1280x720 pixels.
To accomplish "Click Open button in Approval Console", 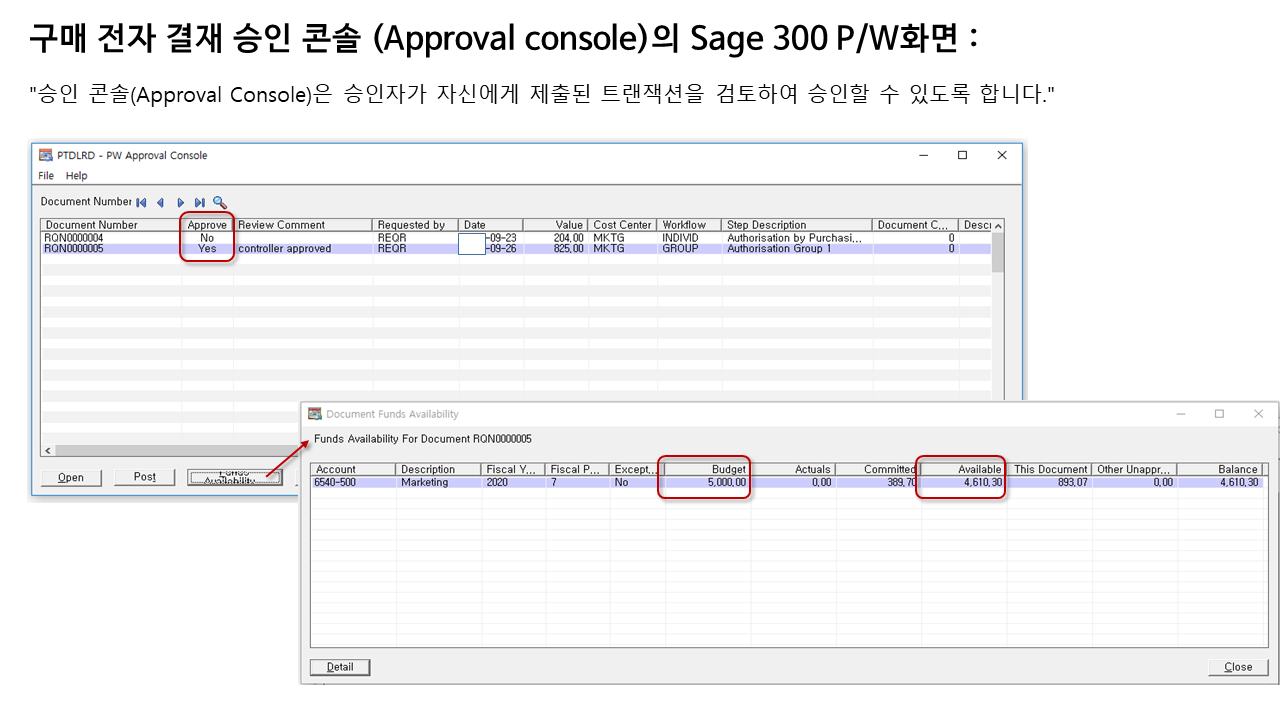I will (71, 477).
